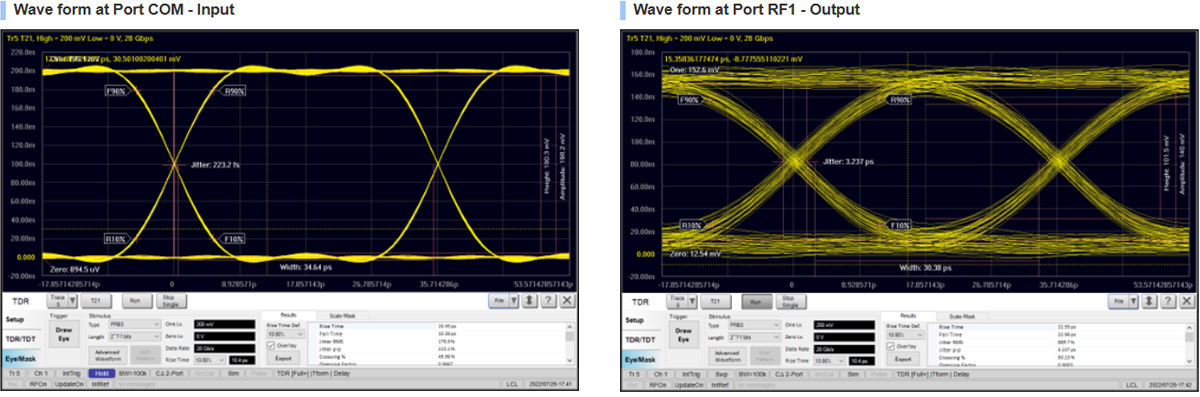Toggle the Hold status button in COM input window

pos(101,373)
